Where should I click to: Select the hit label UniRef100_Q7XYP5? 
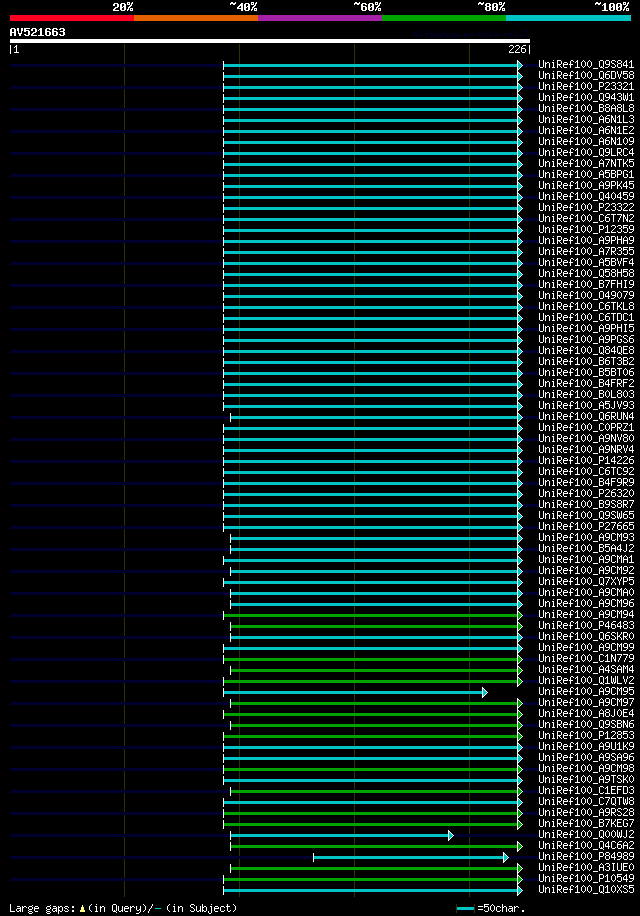click(x=586, y=581)
